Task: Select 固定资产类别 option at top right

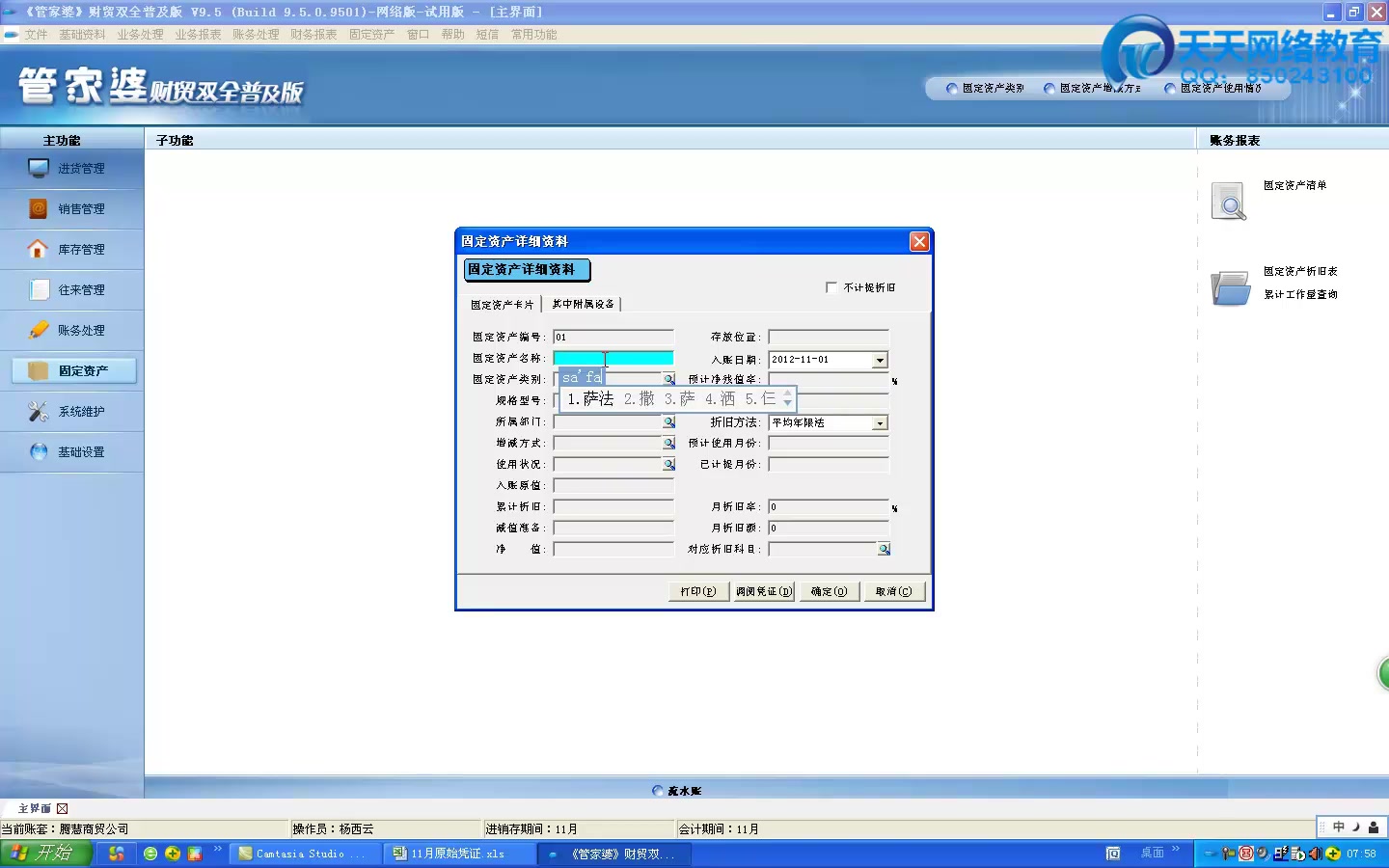Action: (x=985, y=89)
